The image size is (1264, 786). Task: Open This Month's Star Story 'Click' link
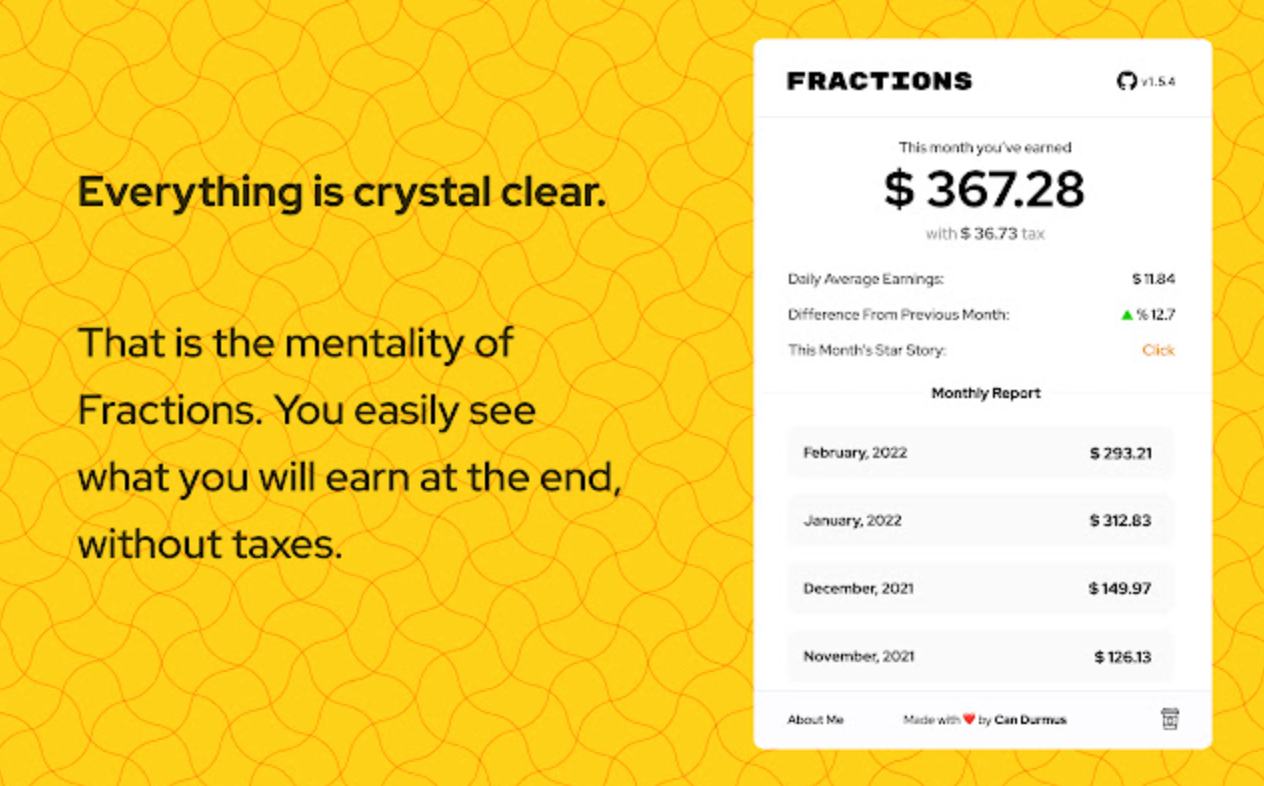tap(1158, 350)
